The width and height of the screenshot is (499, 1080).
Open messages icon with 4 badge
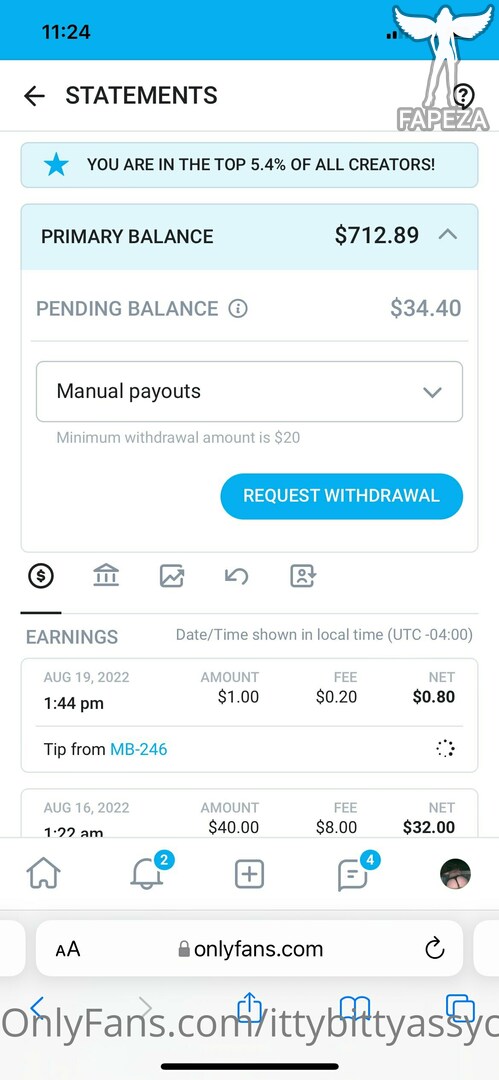coord(355,873)
